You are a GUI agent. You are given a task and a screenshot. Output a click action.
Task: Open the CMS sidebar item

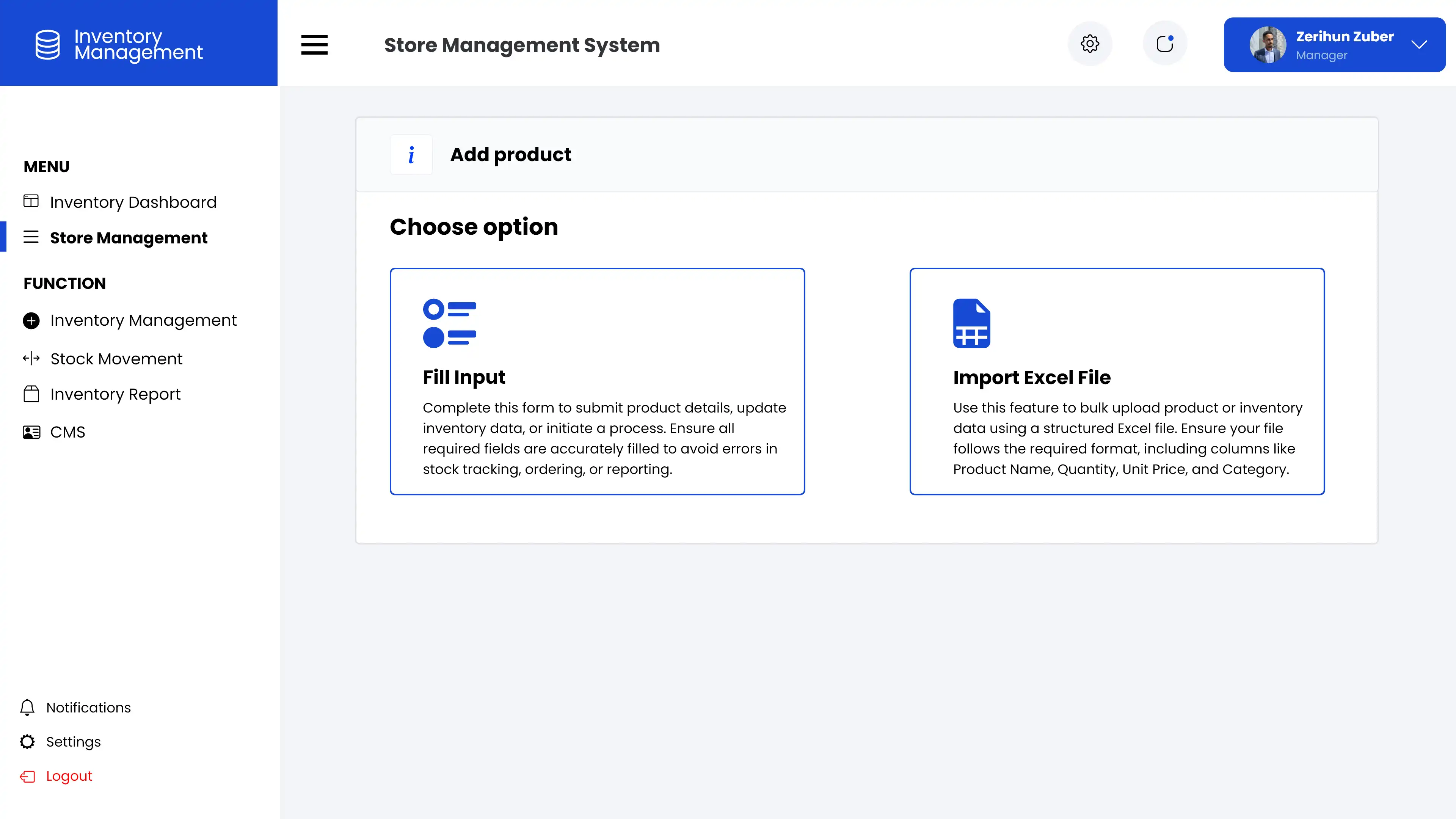pos(67,432)
